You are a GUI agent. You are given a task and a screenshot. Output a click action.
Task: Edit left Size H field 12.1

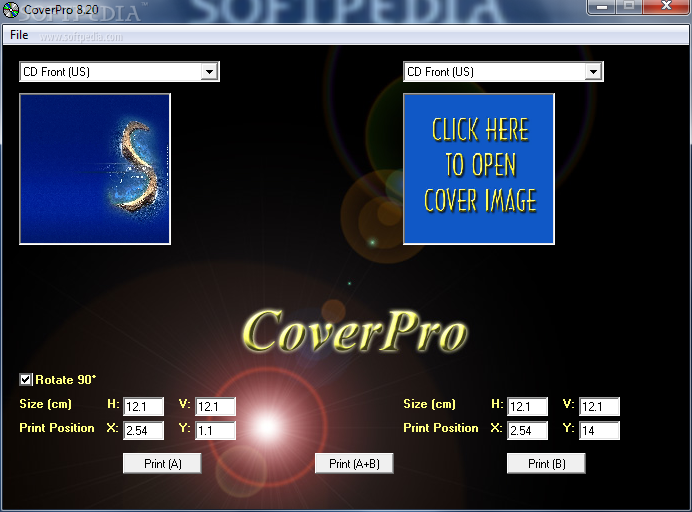(143, 407)
